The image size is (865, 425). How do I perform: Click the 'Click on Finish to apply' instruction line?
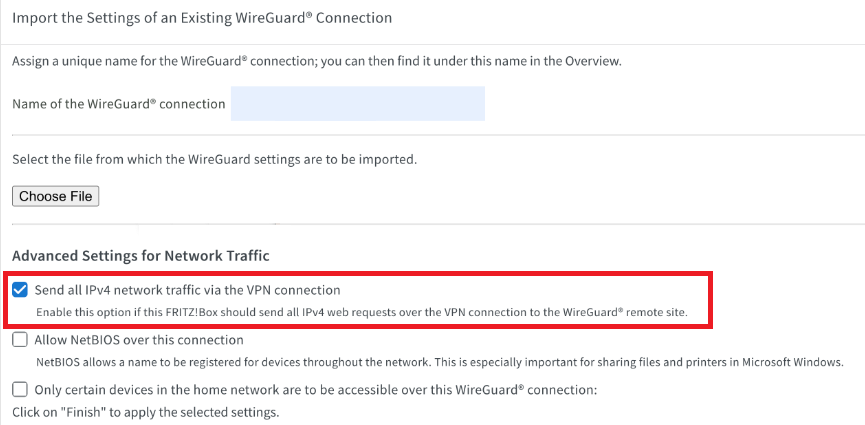[146, 412]
